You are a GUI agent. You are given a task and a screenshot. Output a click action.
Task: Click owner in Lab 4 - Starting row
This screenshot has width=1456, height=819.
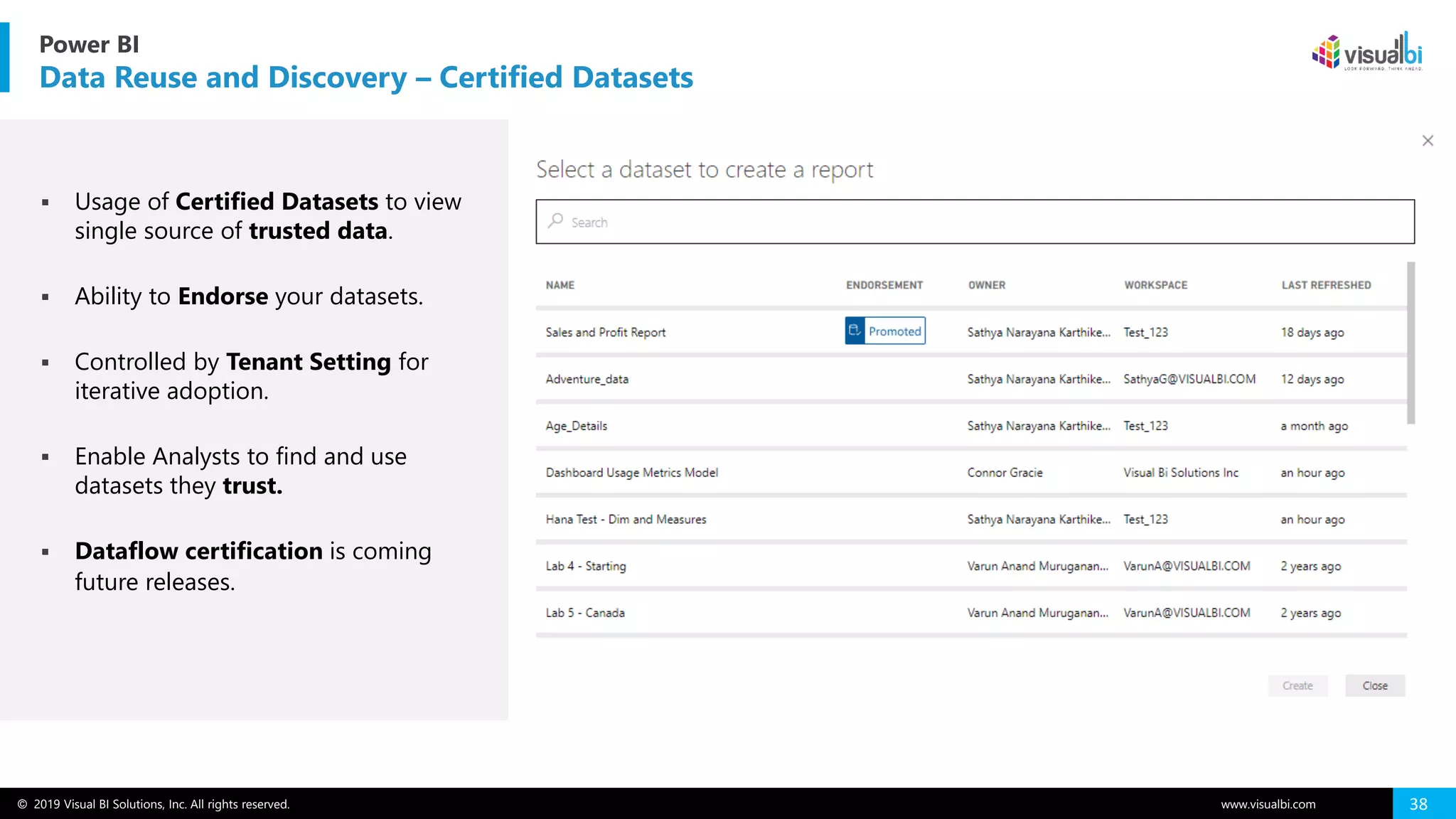tap(1038, 567)
